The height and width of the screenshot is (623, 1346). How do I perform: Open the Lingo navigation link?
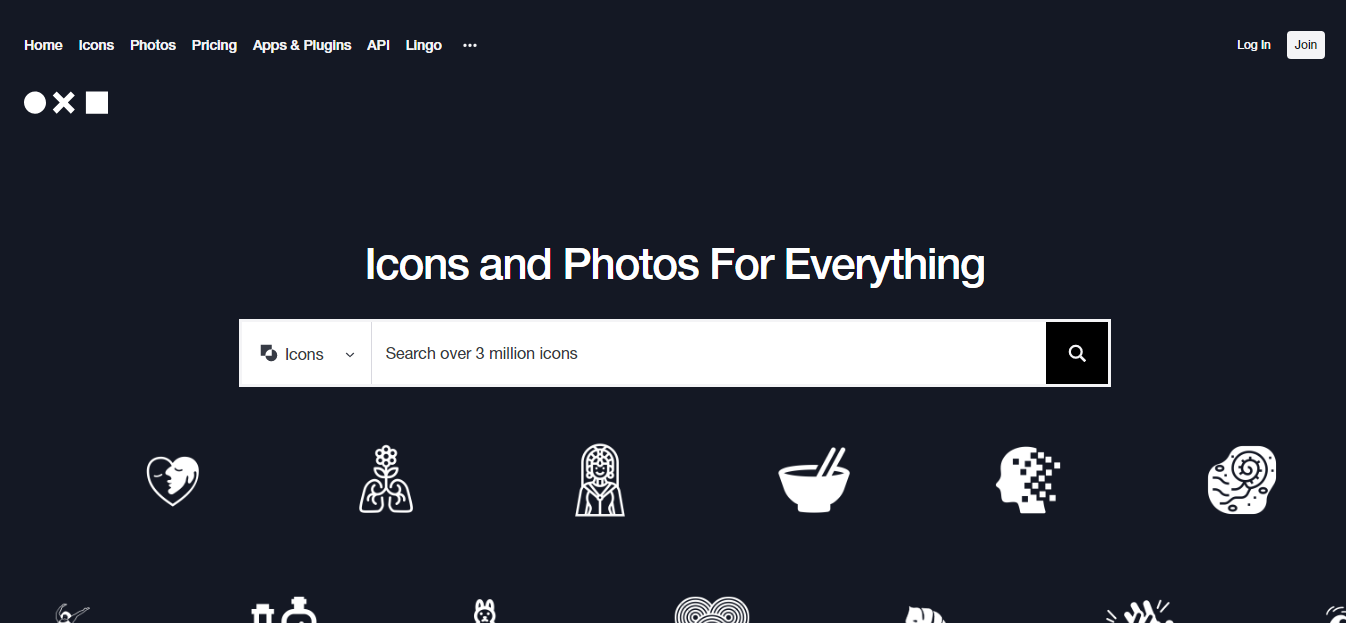[424, 45]
